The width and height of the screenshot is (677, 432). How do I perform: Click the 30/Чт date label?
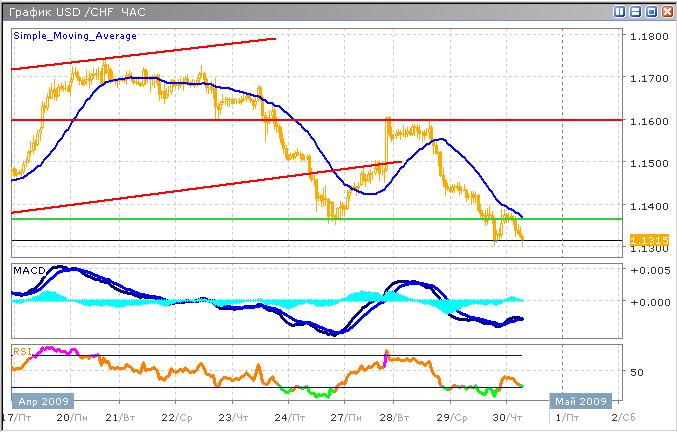click(508, 417)
